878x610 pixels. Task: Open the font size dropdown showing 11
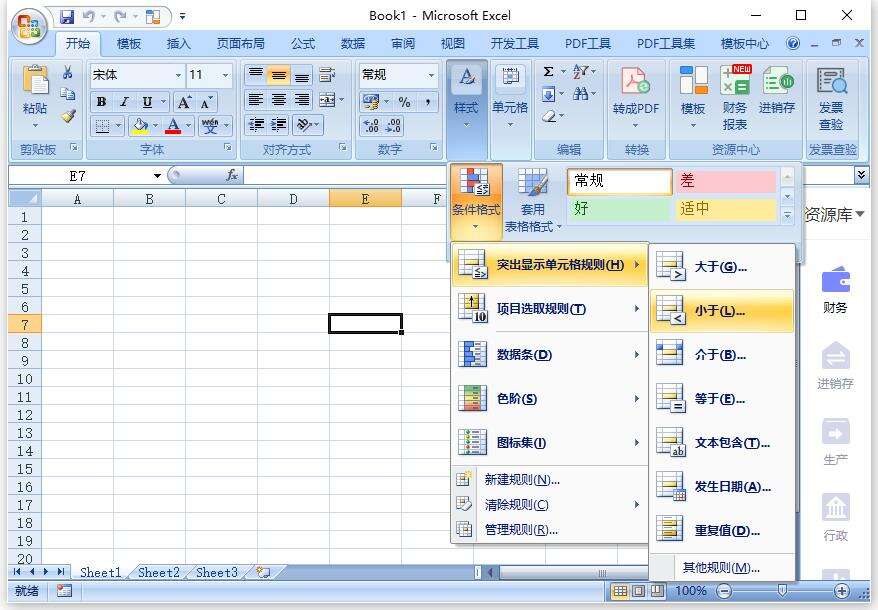pyautogui.click(x=225, y=74)
